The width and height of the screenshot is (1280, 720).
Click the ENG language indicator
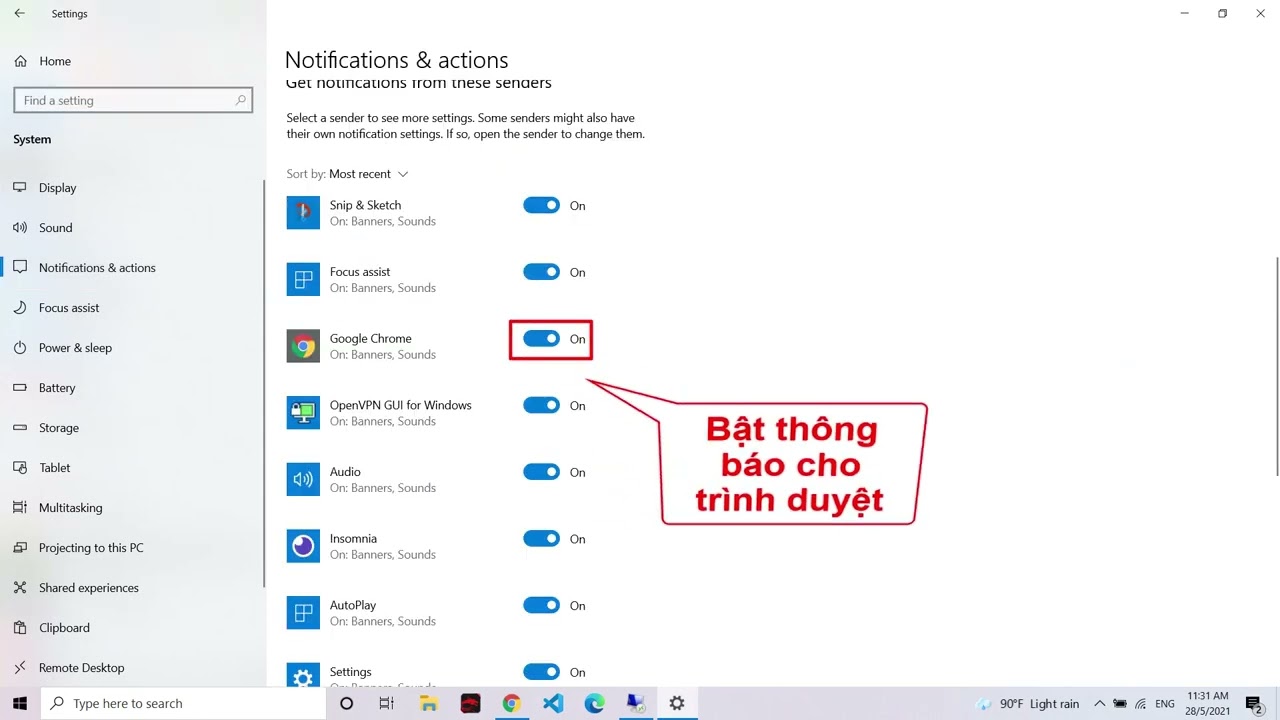pos(1165,704)
